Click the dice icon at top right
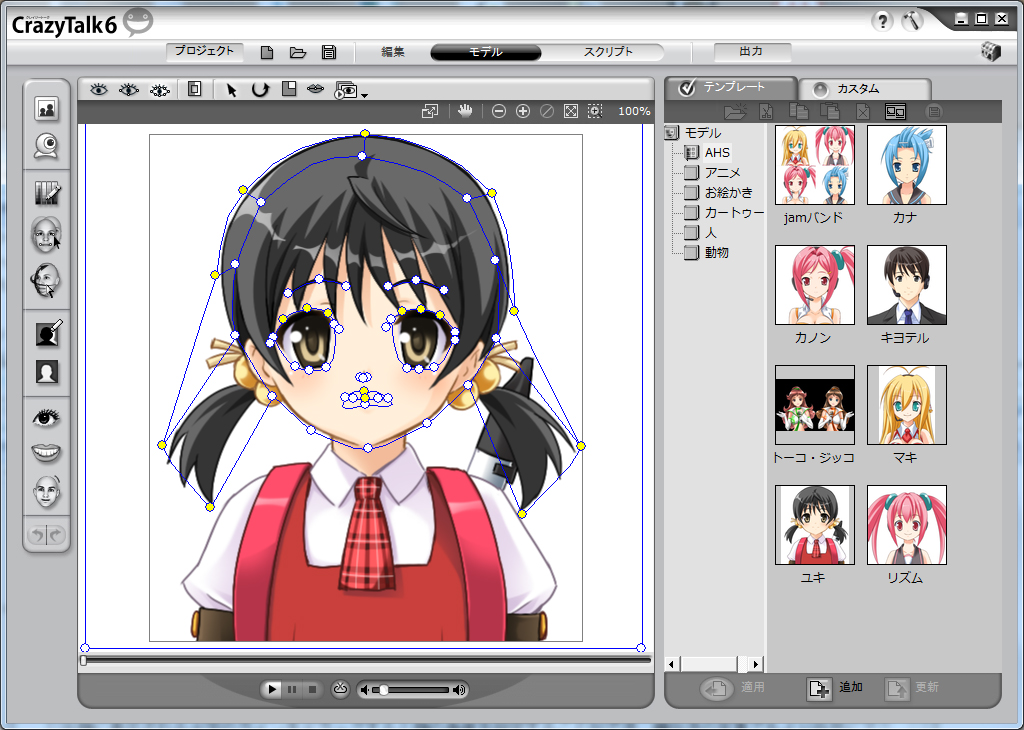Image resolution: width=1024 pixels, height=730 pixels. 991,52
